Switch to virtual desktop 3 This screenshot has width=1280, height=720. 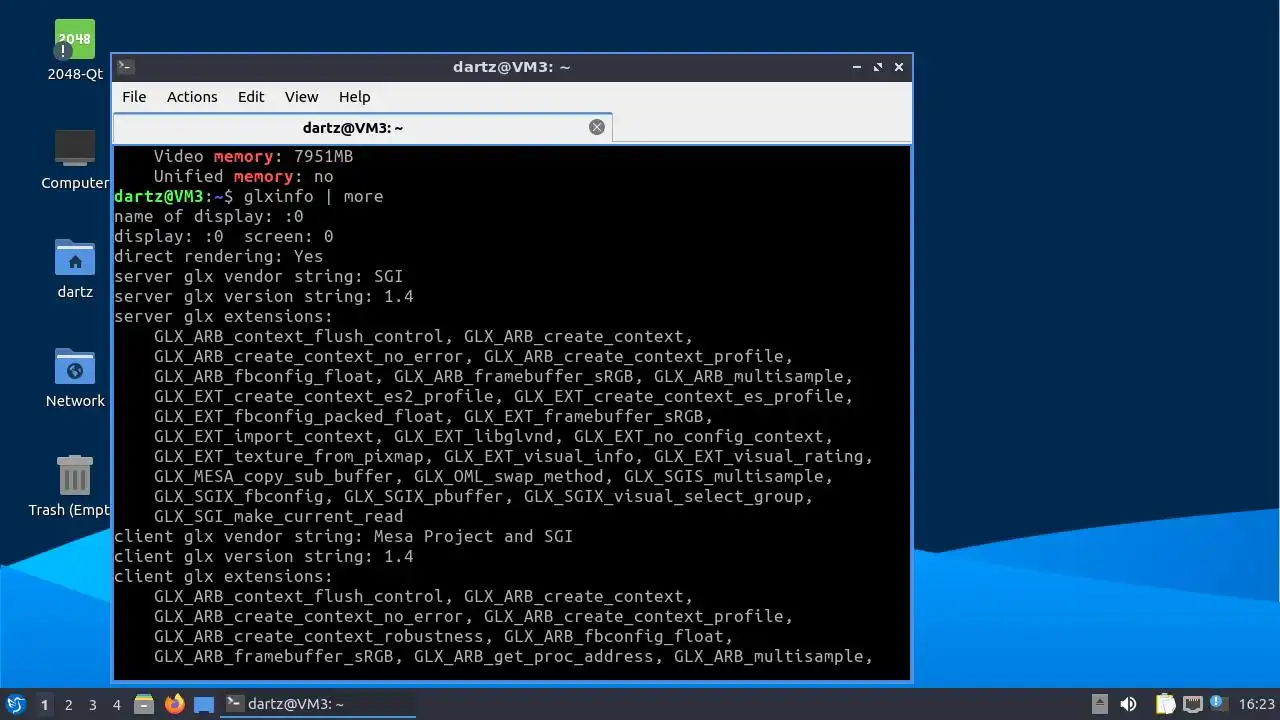(93, 704)
